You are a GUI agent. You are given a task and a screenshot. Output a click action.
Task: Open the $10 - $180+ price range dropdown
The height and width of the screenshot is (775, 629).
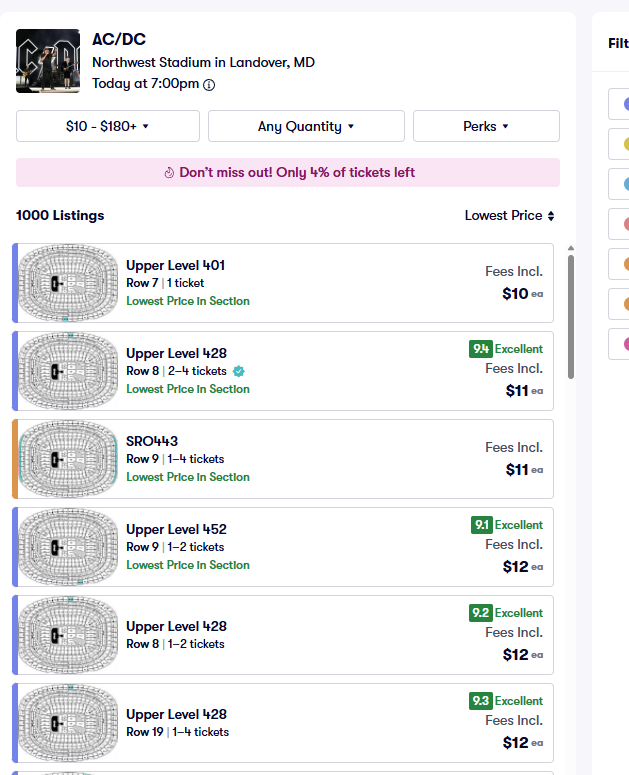coord(108,126)
